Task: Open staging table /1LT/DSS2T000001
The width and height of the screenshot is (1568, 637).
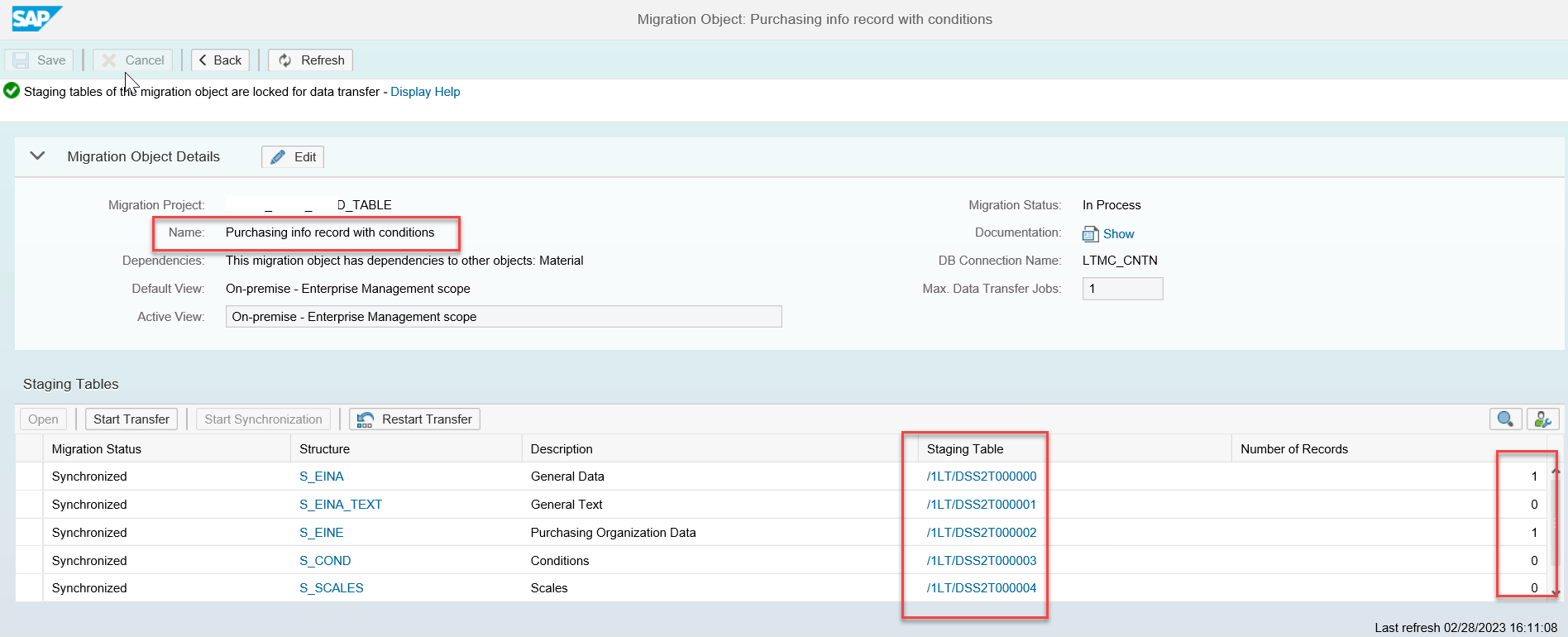Action: 982,505
